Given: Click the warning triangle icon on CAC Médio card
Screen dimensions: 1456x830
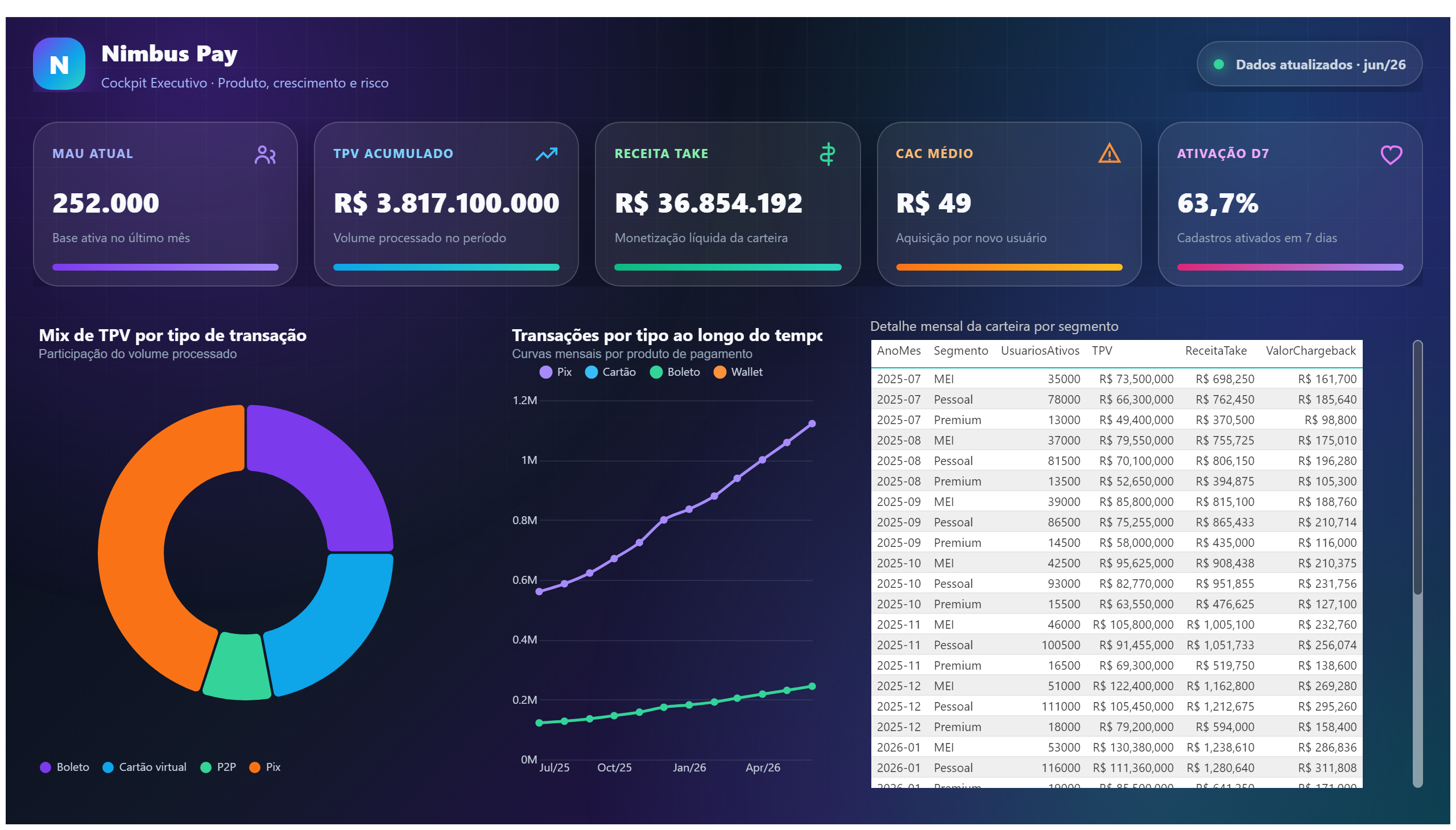Looking at the screenshot, I should (1108, 153).
